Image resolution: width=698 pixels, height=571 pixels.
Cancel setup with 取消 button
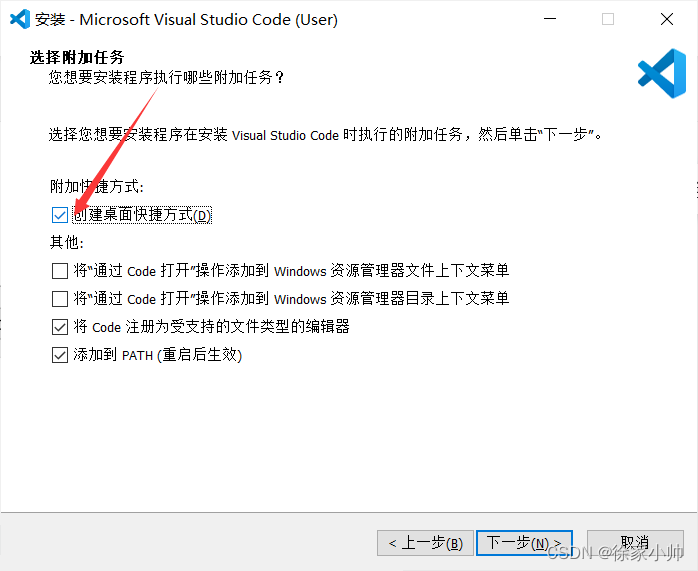point(635,543)
